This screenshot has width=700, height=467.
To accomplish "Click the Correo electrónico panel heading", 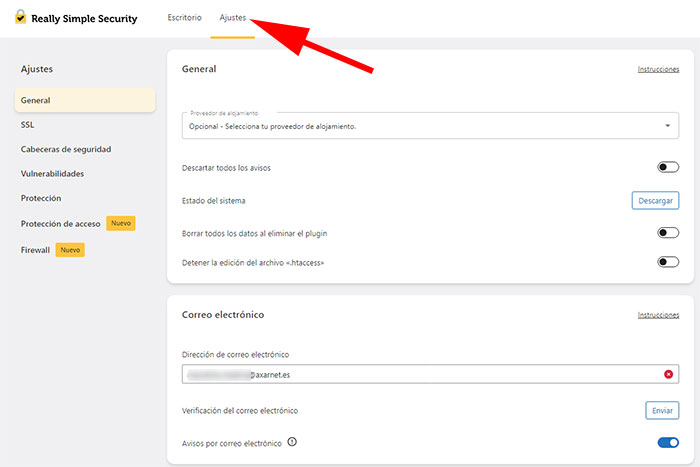I will [x=223, y=315].
